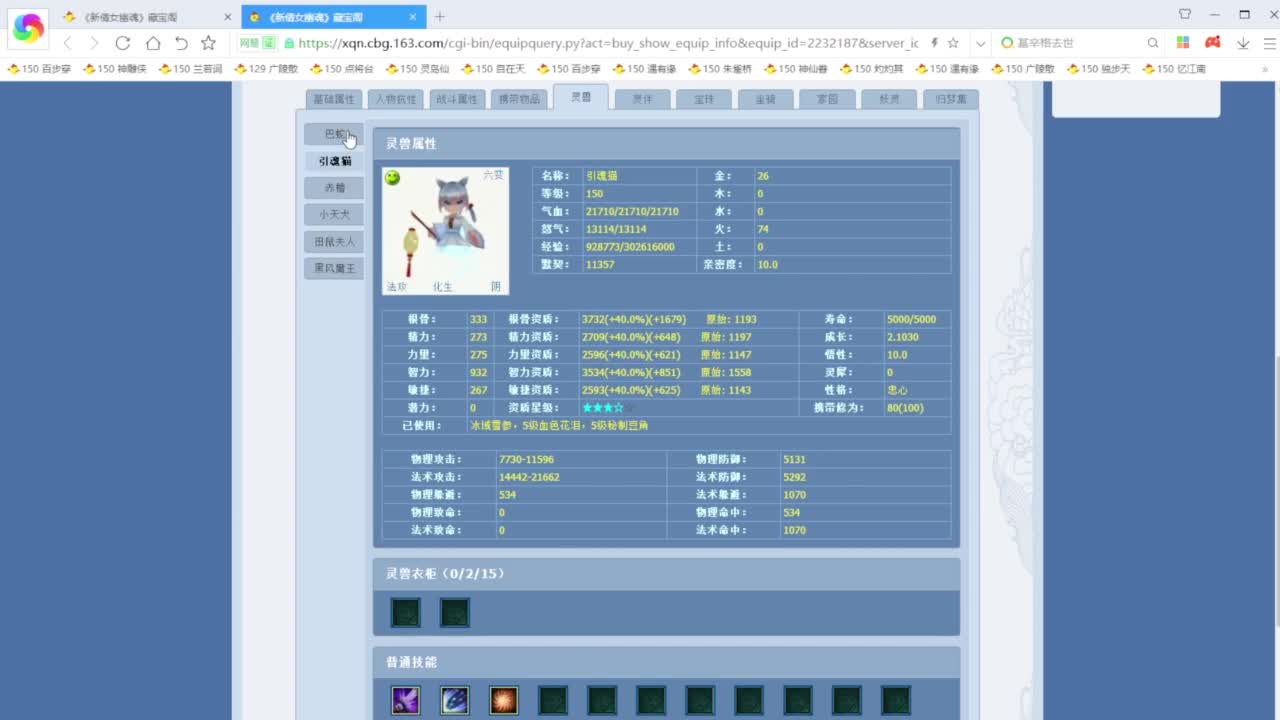Open the 150 点将台 bookmark
The height and width of the screenshot is (720, 1280).
tap(342, 69)
